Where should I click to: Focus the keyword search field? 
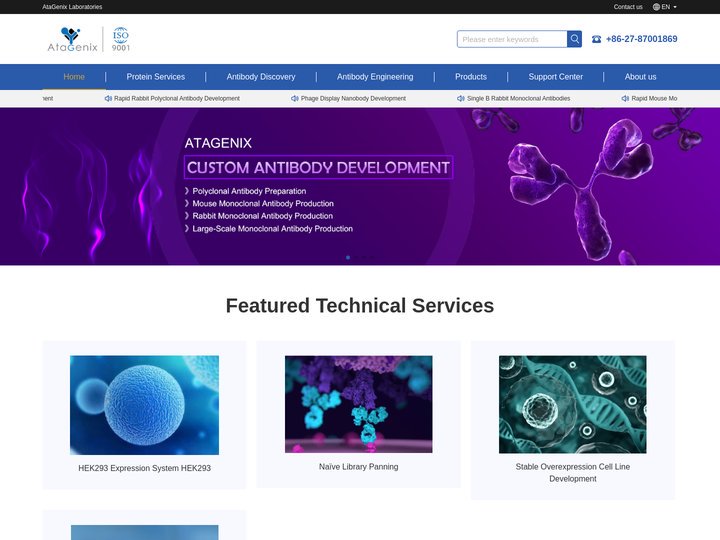click(x=512, y=39)
